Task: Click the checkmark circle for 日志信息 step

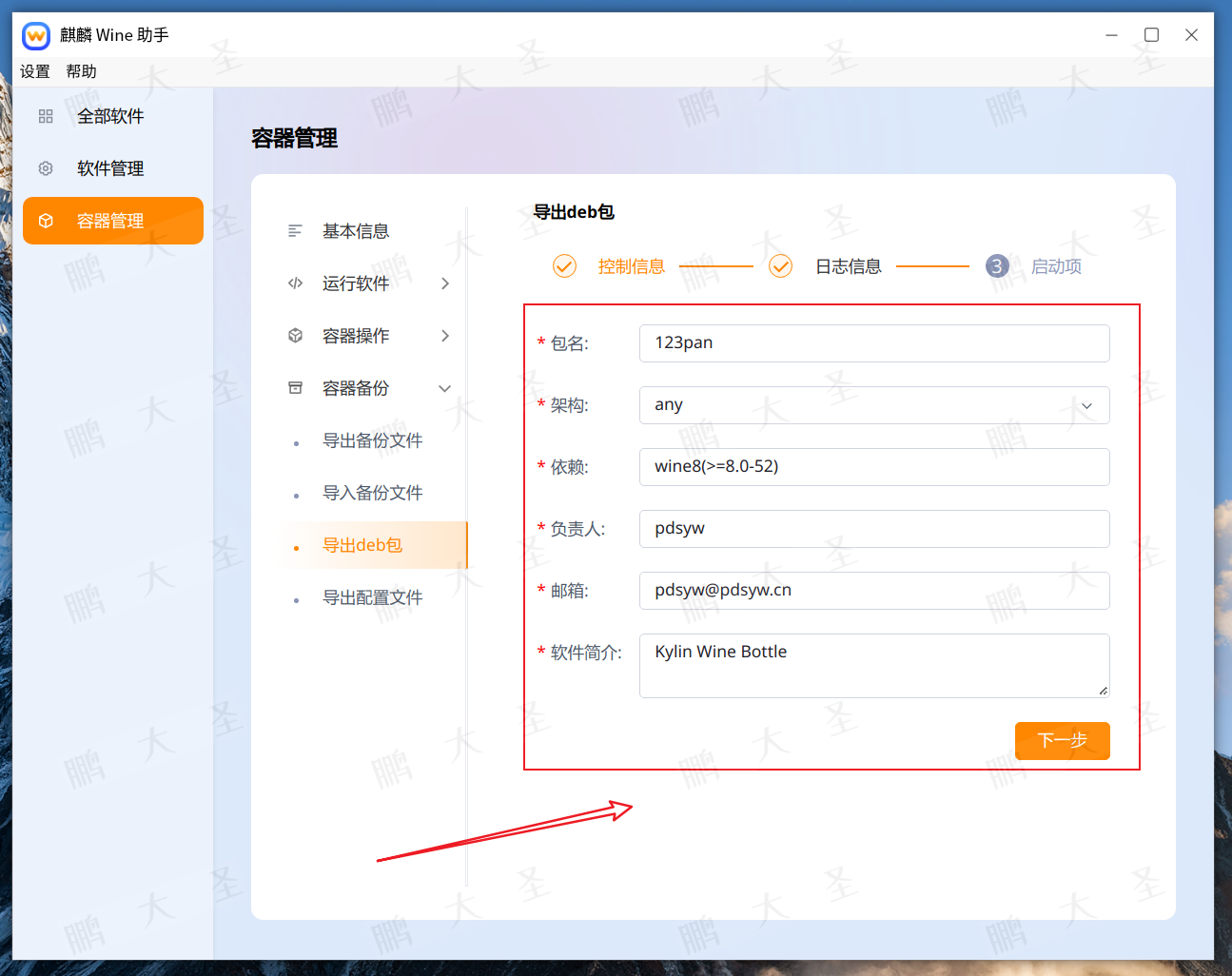Action: tap(781, 266)
